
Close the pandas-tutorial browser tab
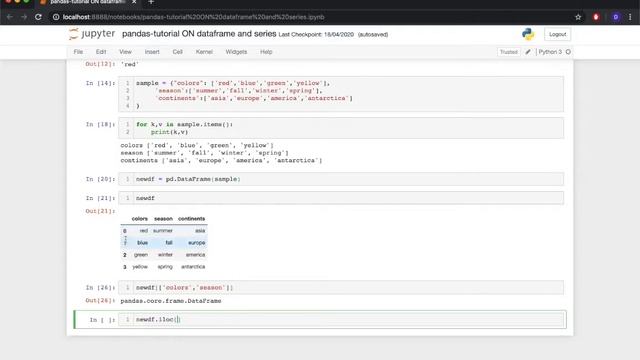[x=134, y=2]
